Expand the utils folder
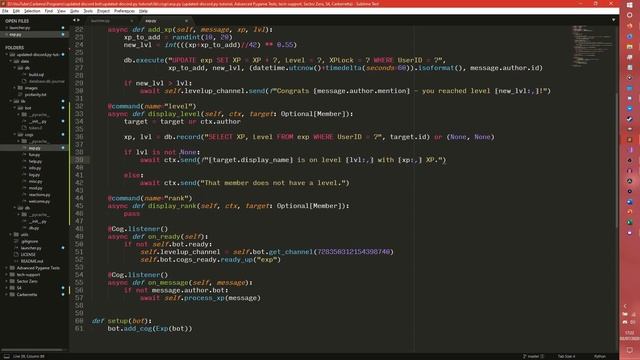This screenshot has height=360, width=640. [11, 235]
